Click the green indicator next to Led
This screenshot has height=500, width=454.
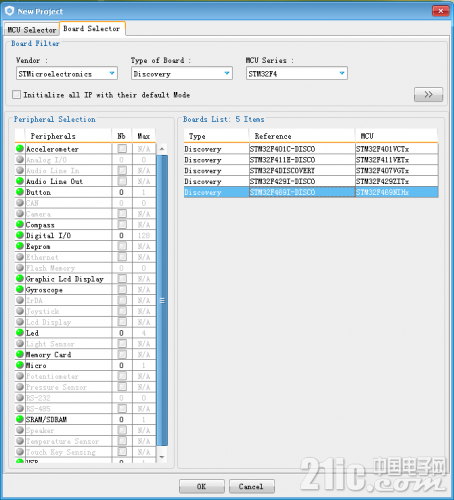(20, 332)
